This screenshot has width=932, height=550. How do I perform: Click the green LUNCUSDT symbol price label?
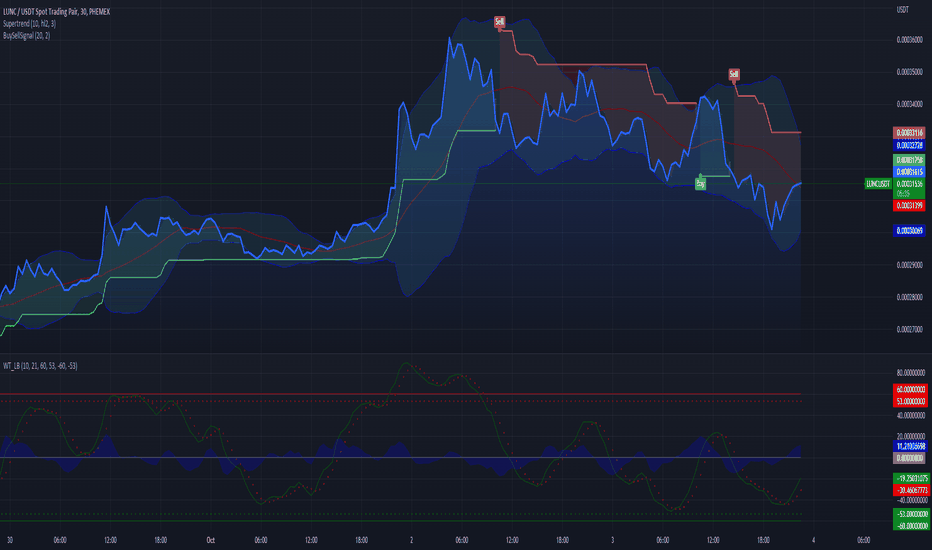coord(878,184)
